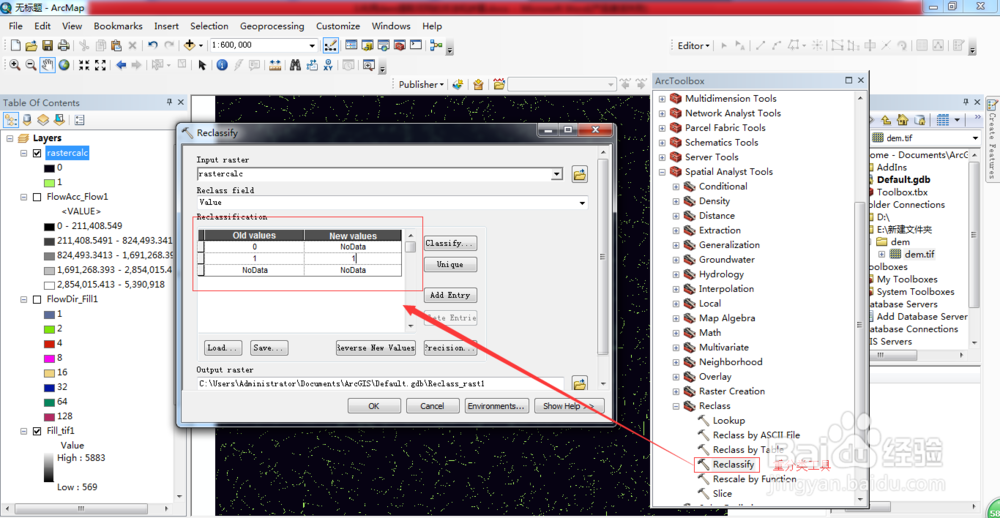Open the Reclass field dropdown
The height and width of the screenshot is (518, 1000).
point(582,203)
